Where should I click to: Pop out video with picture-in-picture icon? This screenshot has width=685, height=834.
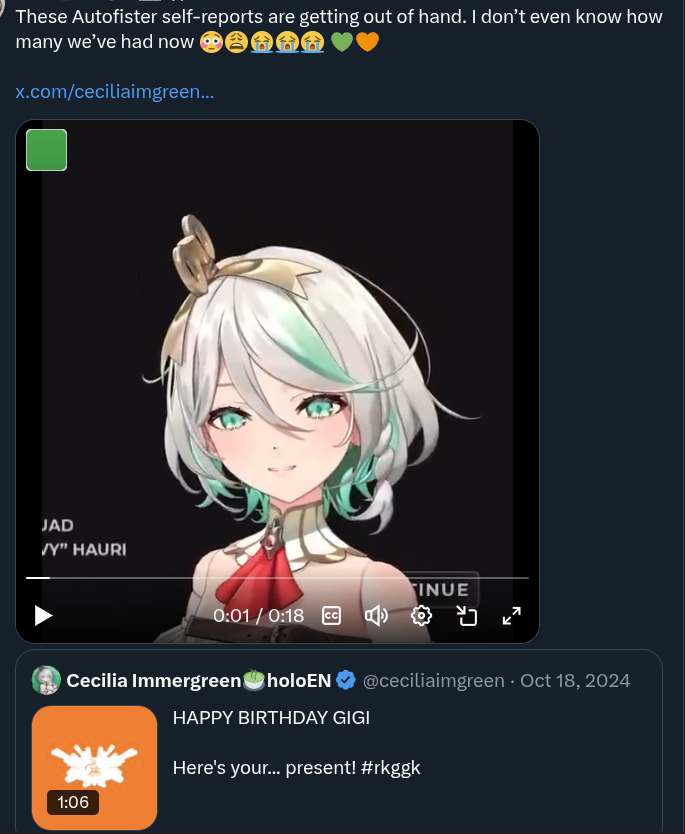point(467,615)
